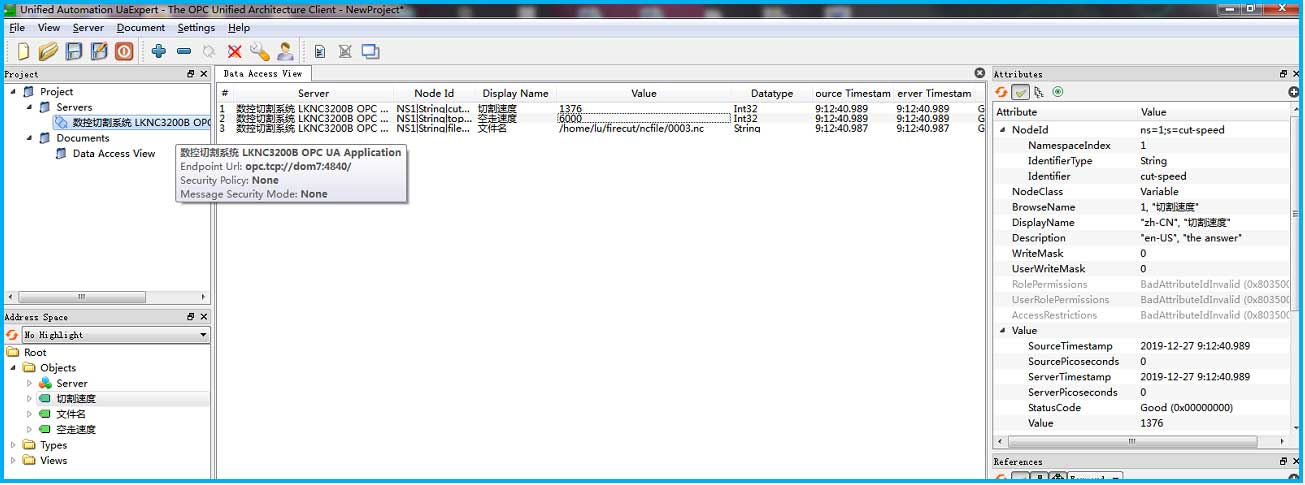Click the wrench Server Settings icon
This screenshot has width=1305, height=485.
259,51
